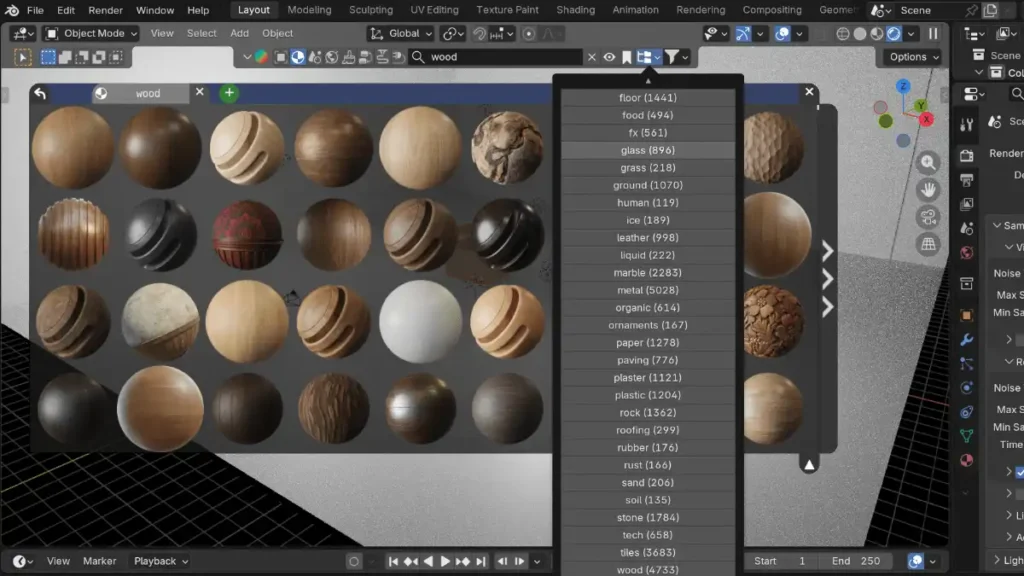The width and height of the screenshot is (1024, 576).
Task: Open the Physics properties tab
Action: [967, 388]
